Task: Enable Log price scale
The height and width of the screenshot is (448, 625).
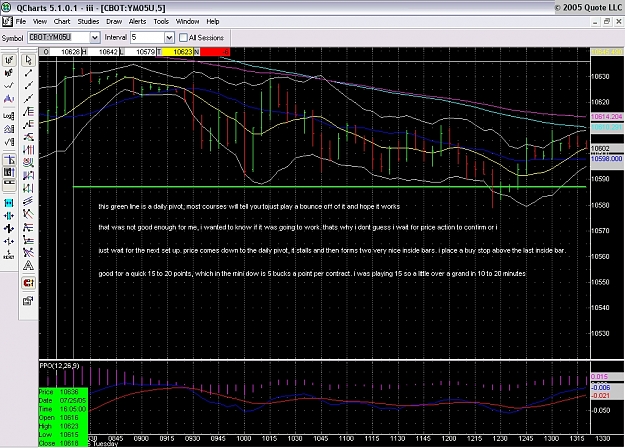Action: pos(9,116)
